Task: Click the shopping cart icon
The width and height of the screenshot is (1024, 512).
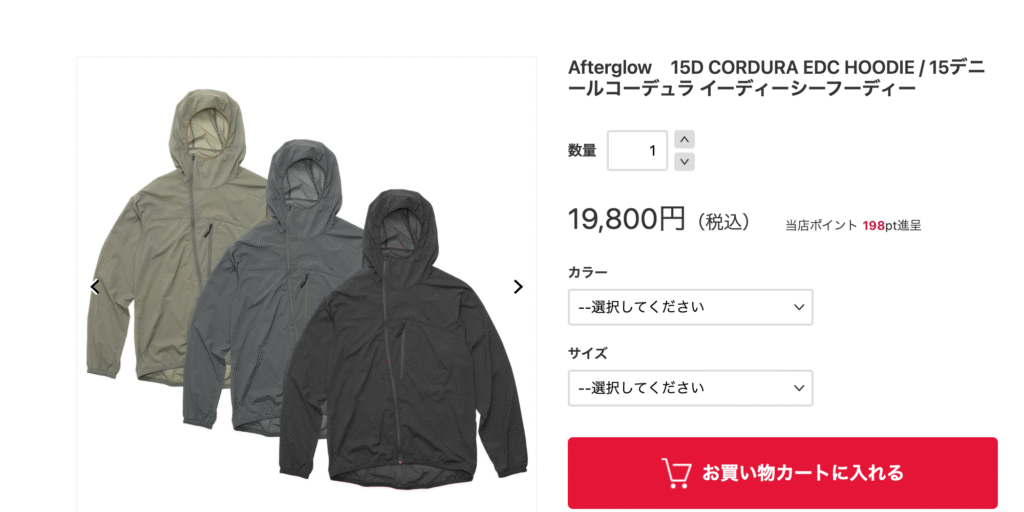Action: pos(677,473)
